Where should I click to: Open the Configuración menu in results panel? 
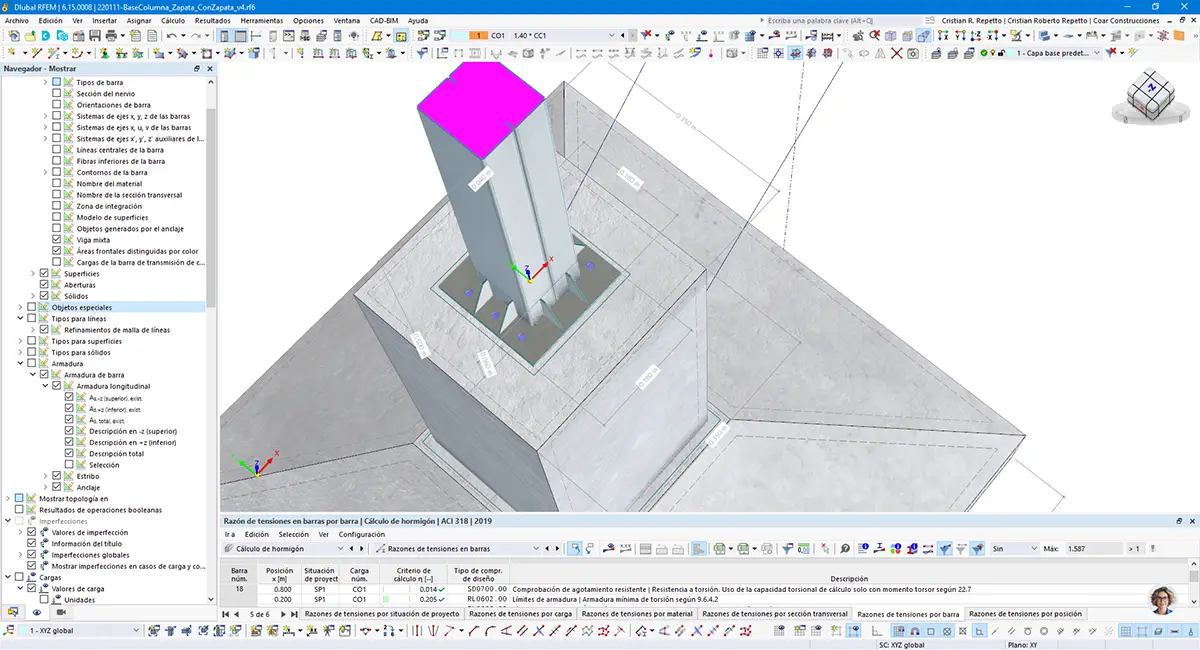(361, 534)
